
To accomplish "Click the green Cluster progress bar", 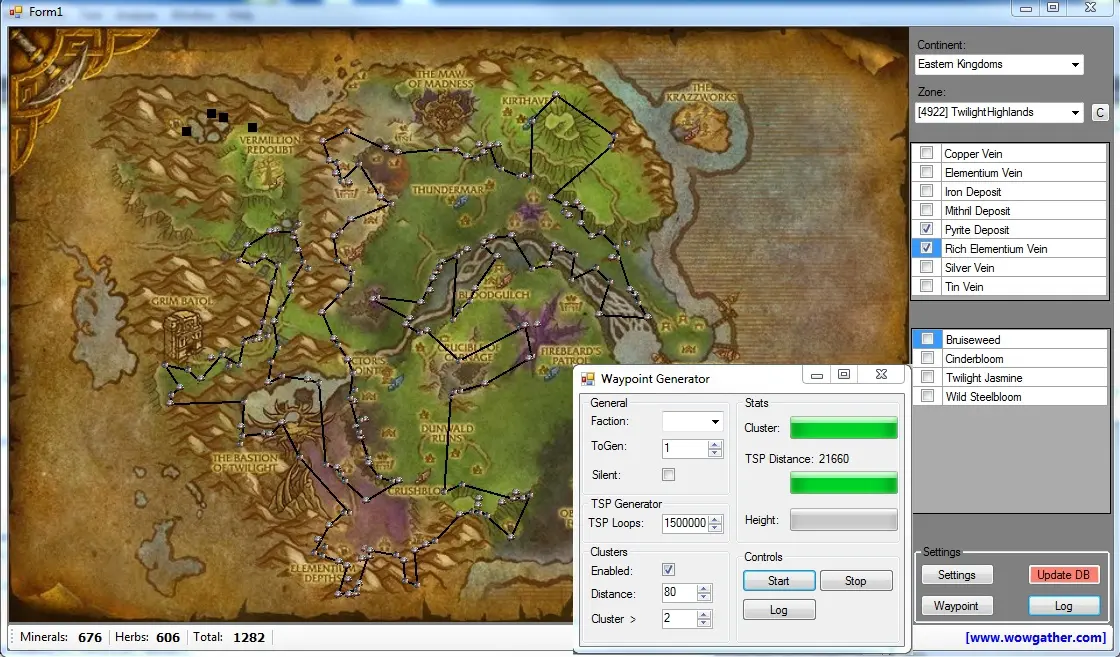I will (x=843, y=428).
